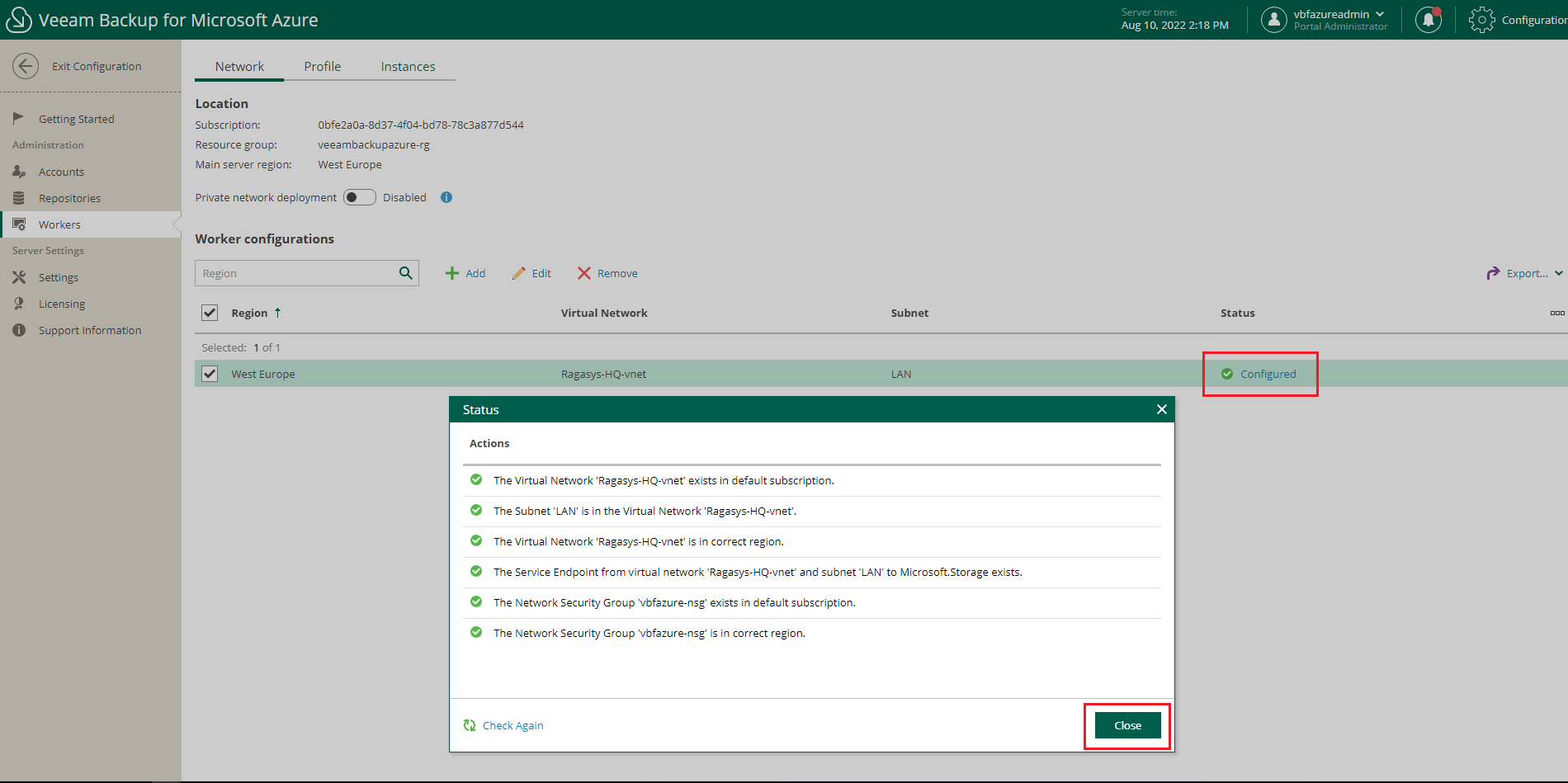The height and width of the screenshot is (783, 1568).
Task: Click the green Configured status checkmark
Action: (x=1227, y=374)
